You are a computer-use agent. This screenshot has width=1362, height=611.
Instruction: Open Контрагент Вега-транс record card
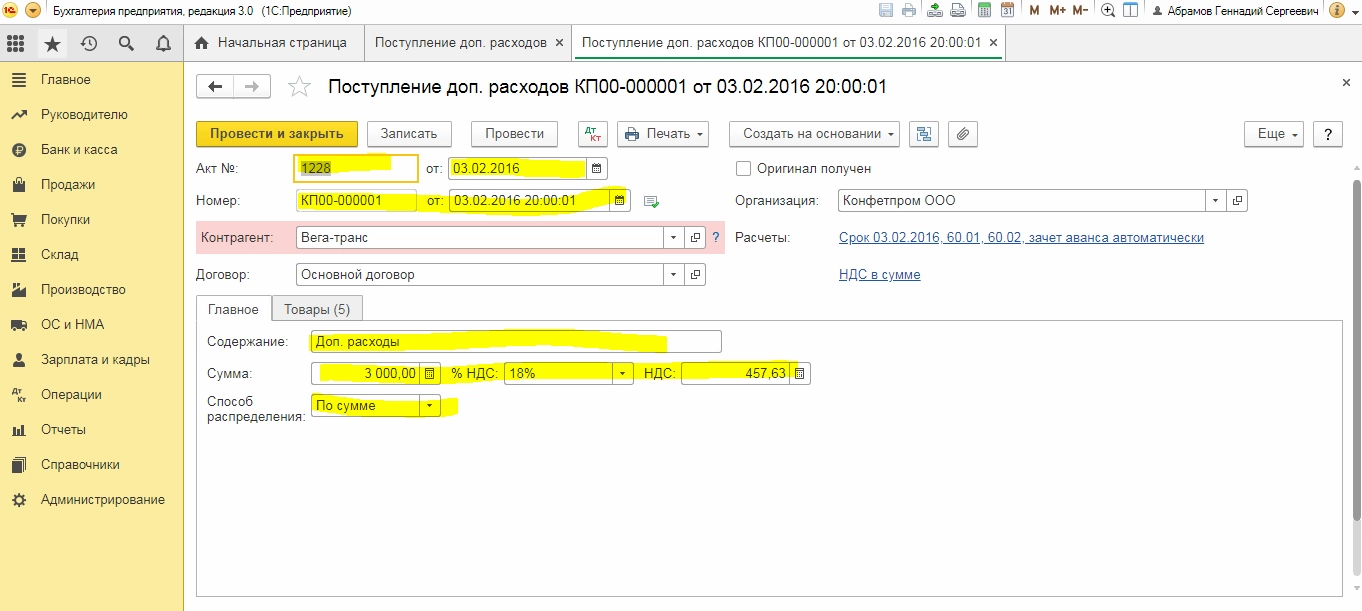point(696,238)
